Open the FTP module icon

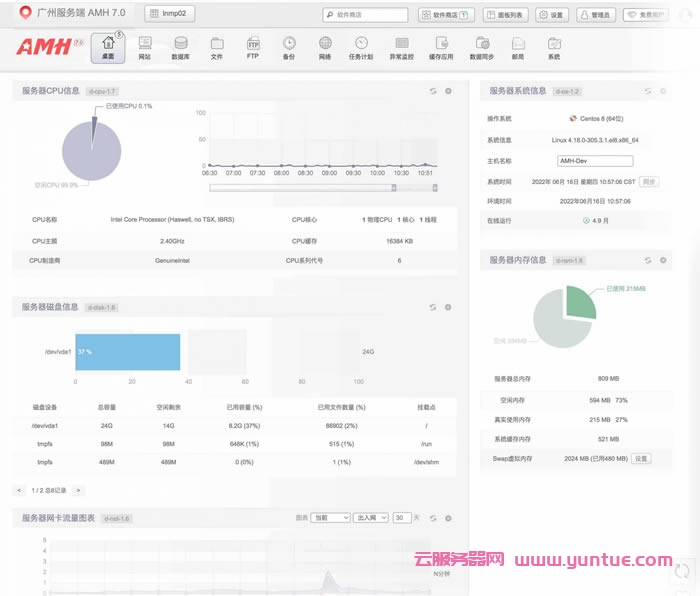pos(253,47)
